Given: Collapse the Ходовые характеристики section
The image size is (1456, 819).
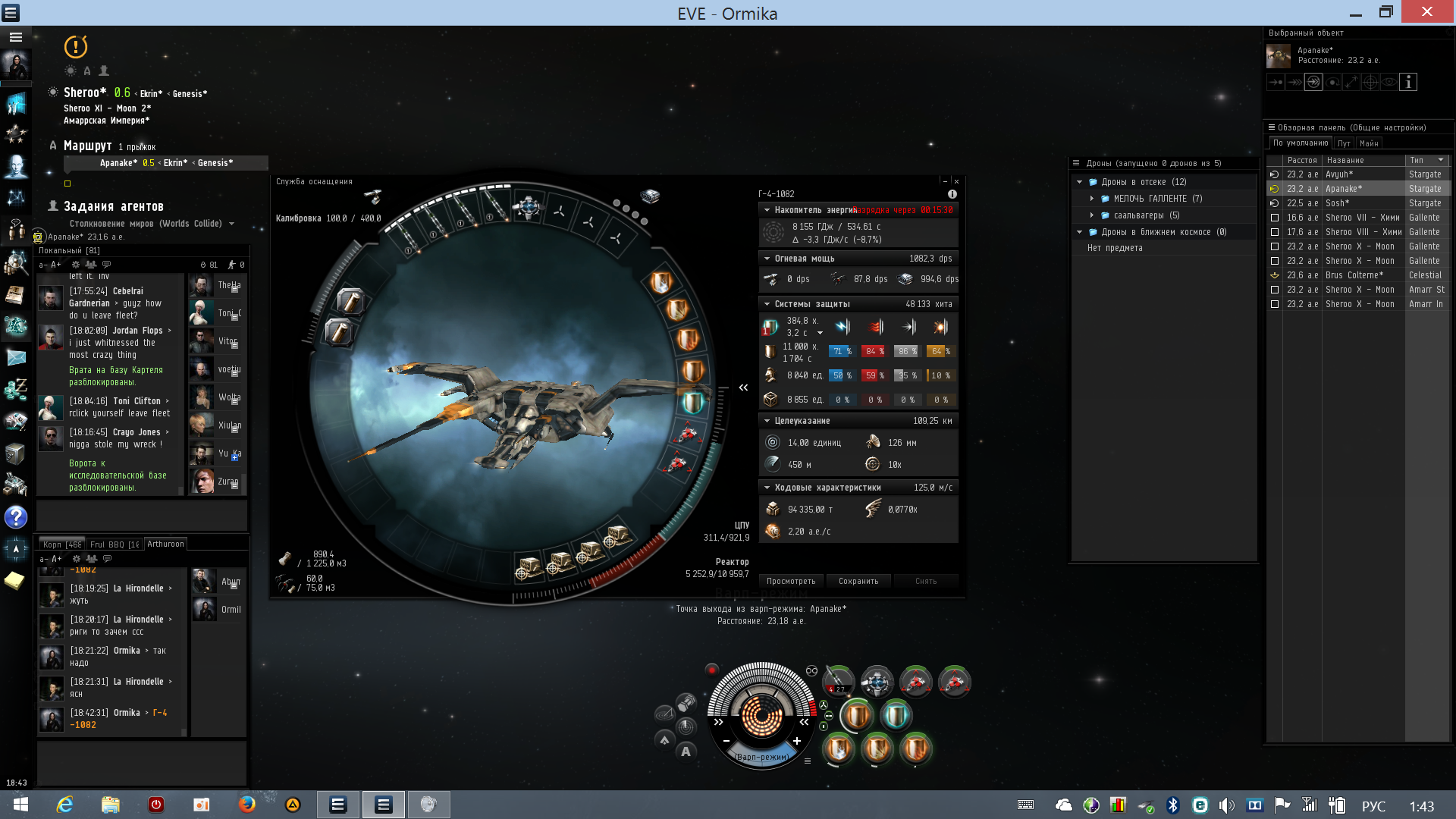Looking at the screenshot, I should coord(767,488).
